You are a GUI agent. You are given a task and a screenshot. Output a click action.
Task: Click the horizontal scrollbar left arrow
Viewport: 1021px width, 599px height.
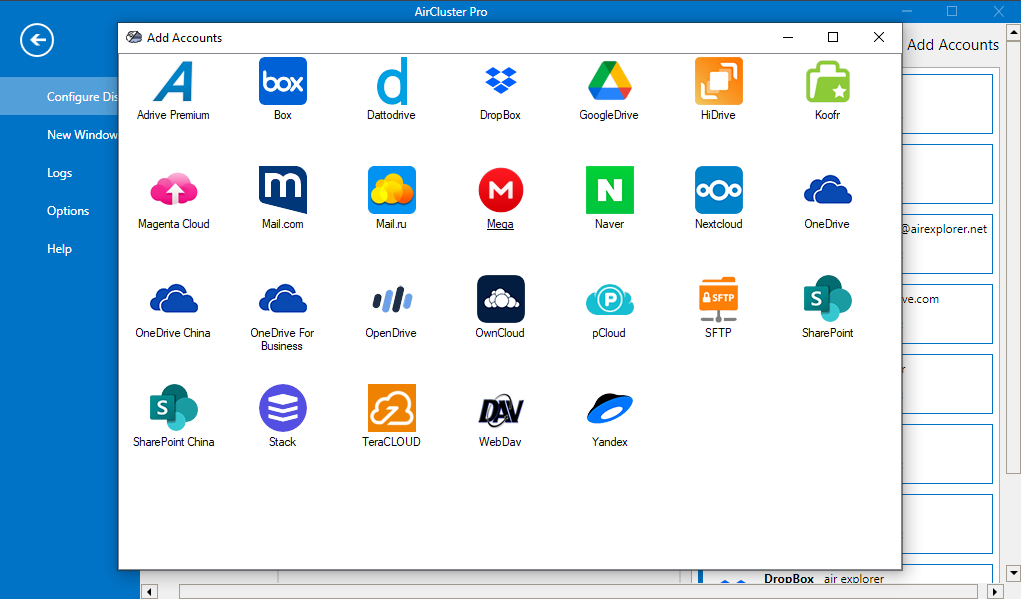[149, 592]
